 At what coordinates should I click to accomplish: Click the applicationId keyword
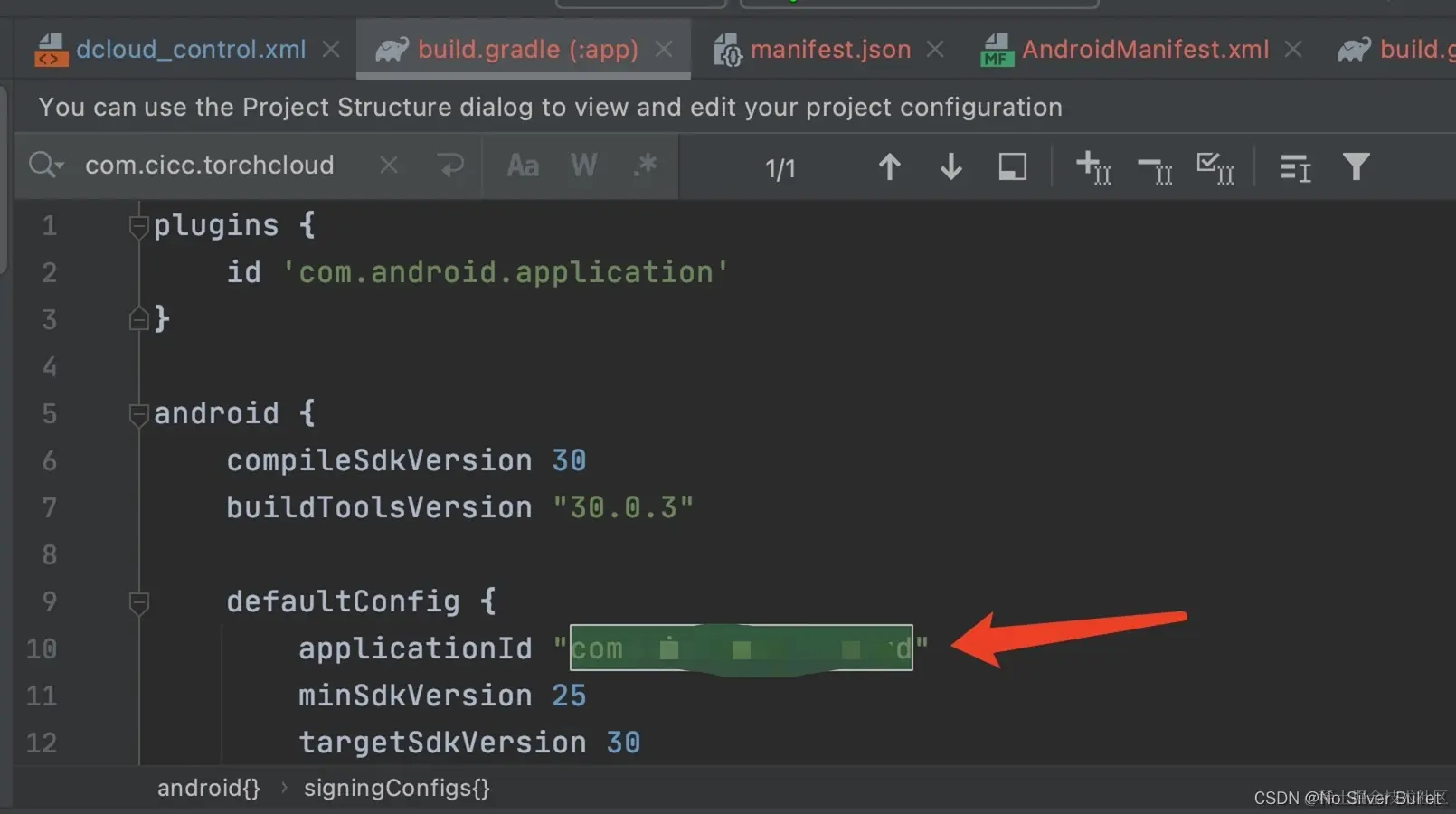pos(415,648)
